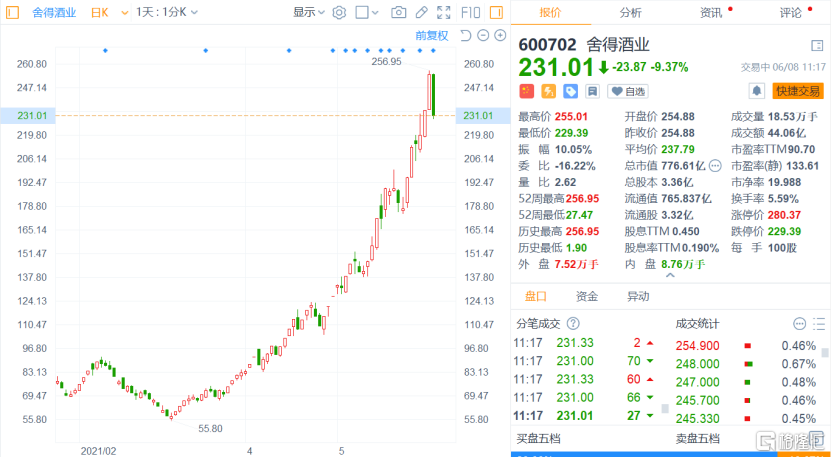Click the 55.80 low price annotation

(x=210, y=428)
